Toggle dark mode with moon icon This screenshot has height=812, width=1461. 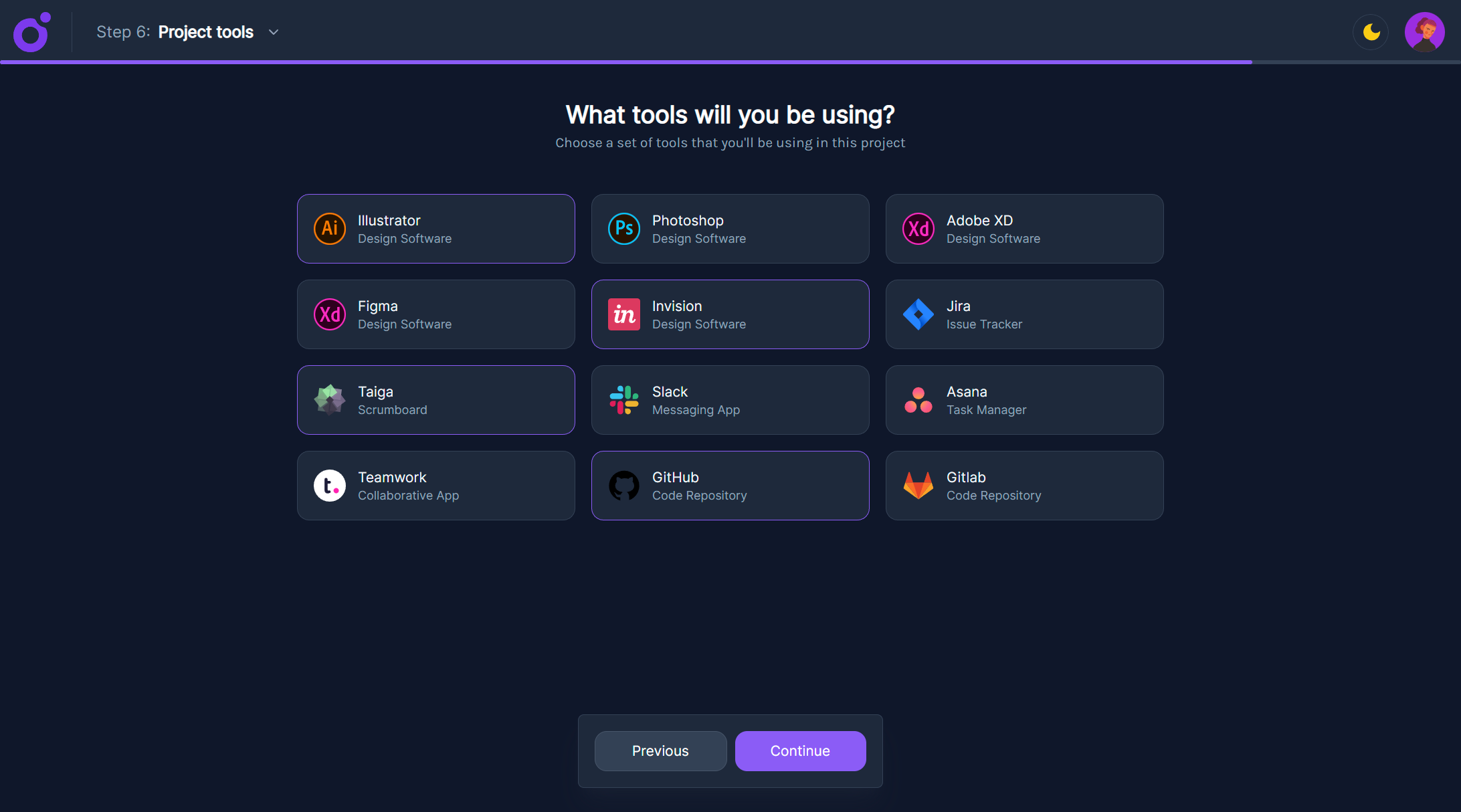point(1371,32)
